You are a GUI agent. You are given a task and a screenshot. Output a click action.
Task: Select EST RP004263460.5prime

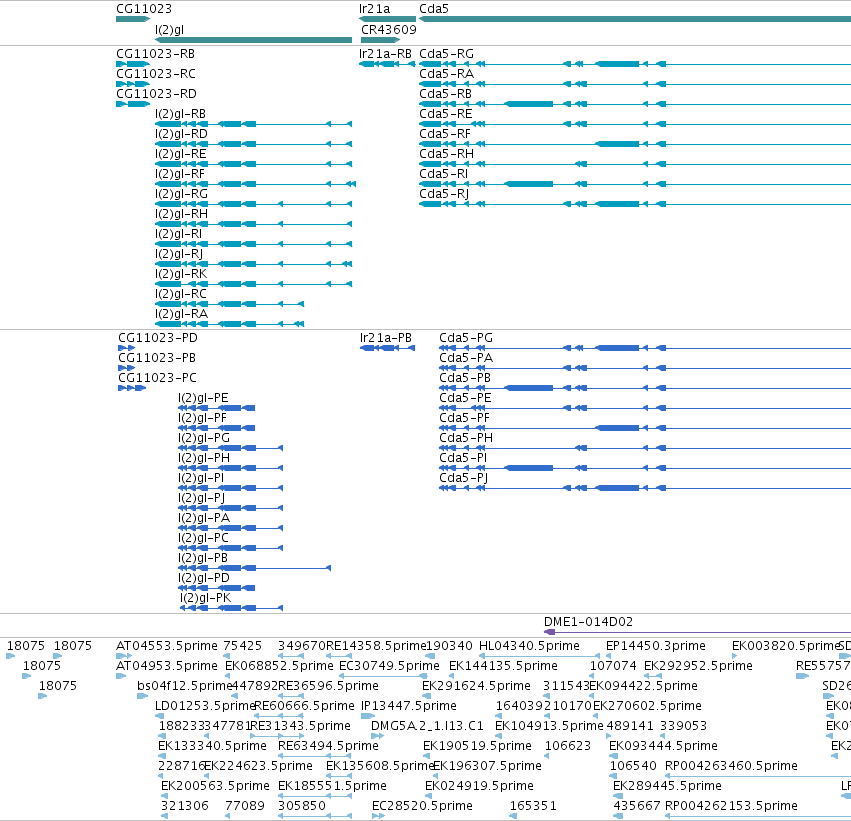[x=731, y=766]
